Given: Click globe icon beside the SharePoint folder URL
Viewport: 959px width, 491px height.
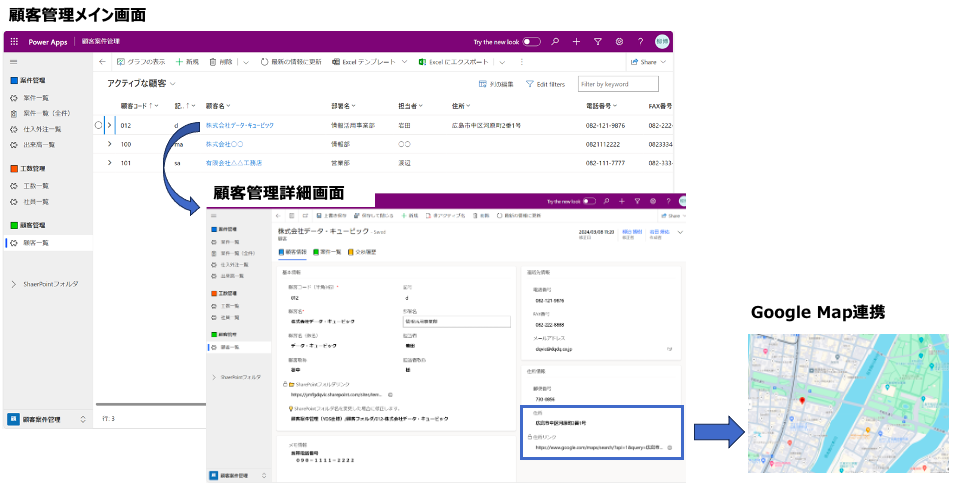Looking at the screenshot, I should click(x=390, y=395).
